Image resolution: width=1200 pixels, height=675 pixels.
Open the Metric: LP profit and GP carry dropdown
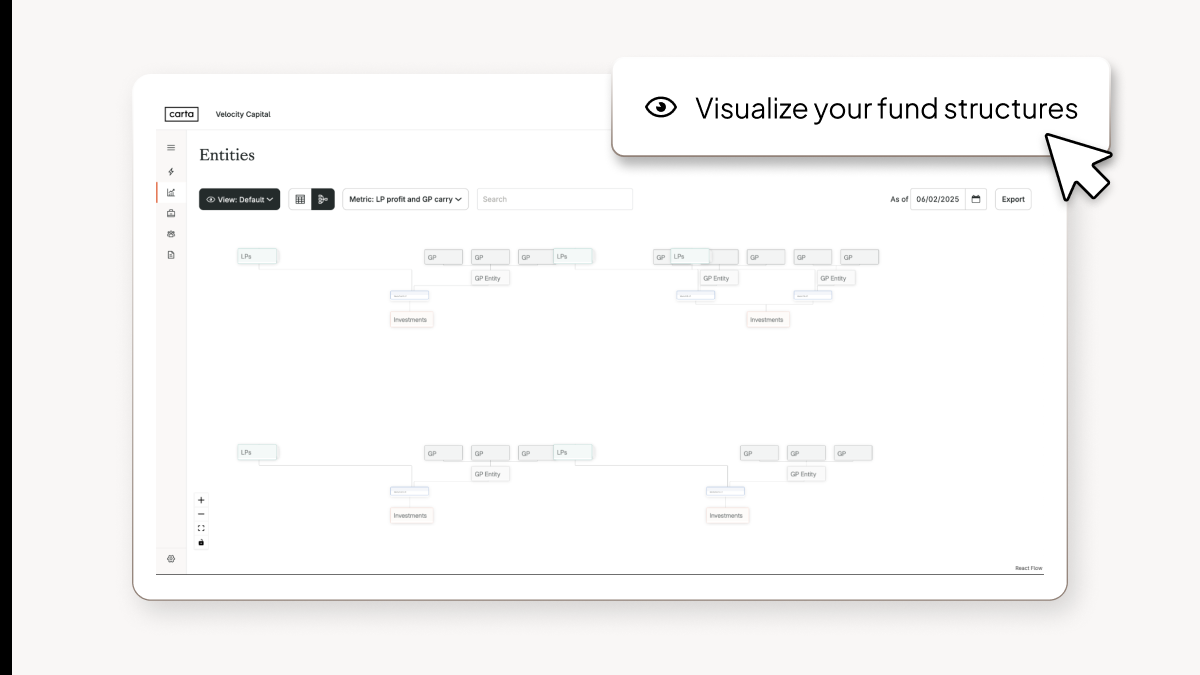click(405, 199)
